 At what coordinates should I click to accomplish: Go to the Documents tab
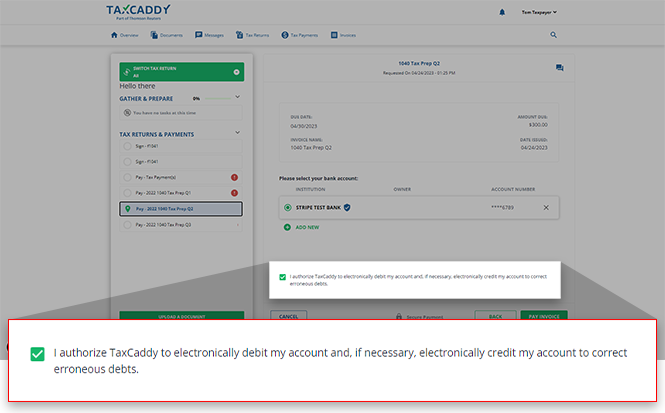(167, 34)
